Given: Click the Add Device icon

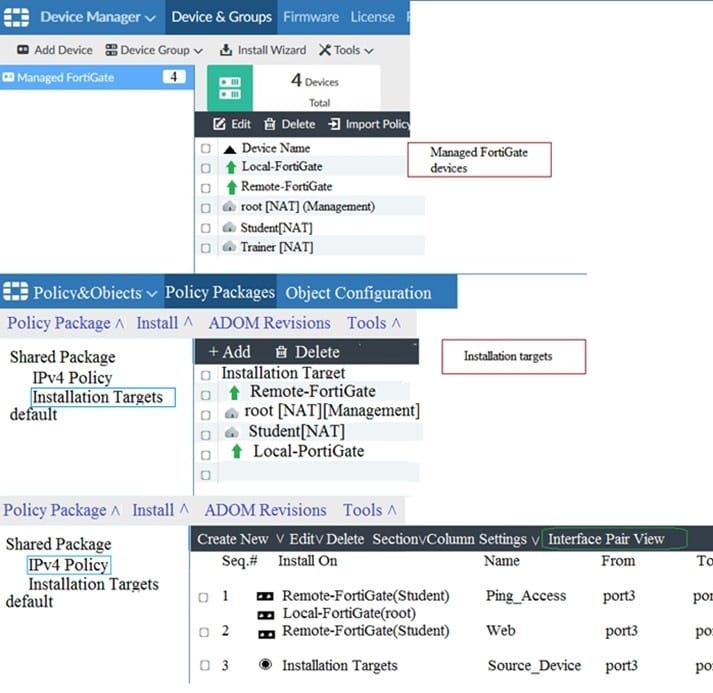Looking at the screenshot, I should (23, 50).
